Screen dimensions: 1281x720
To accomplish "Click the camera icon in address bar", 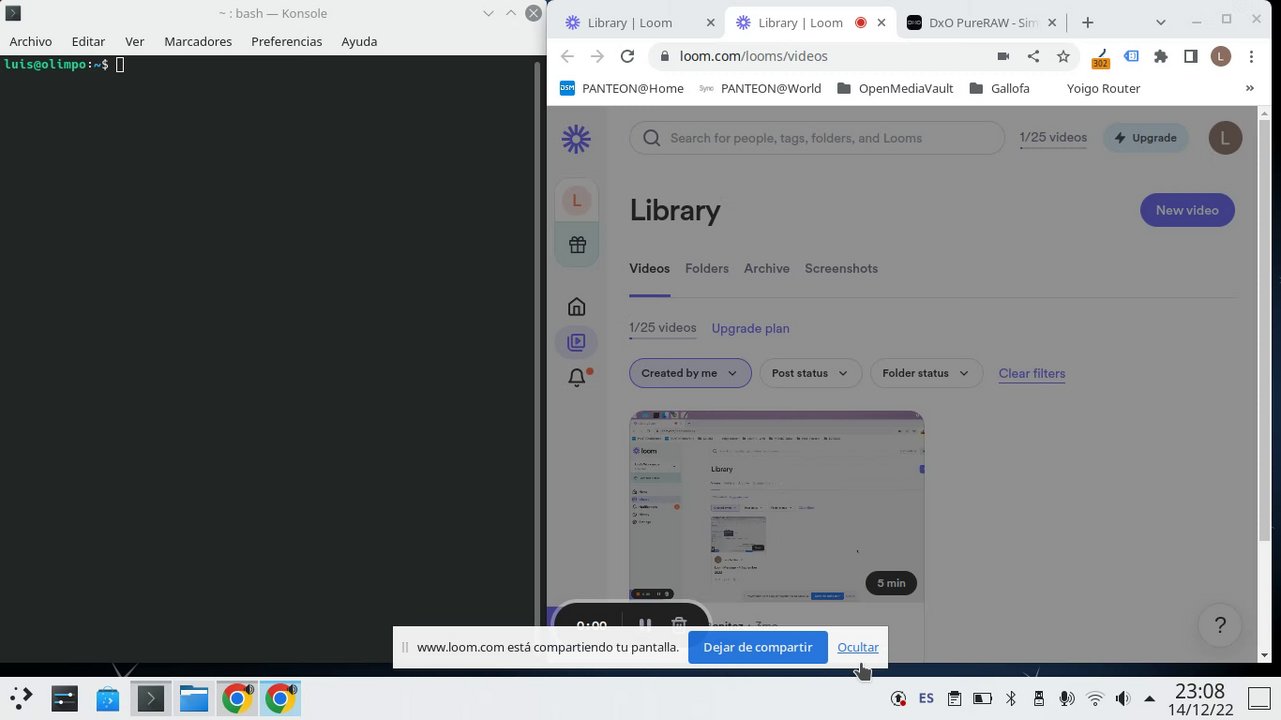I will [1003, 57].
